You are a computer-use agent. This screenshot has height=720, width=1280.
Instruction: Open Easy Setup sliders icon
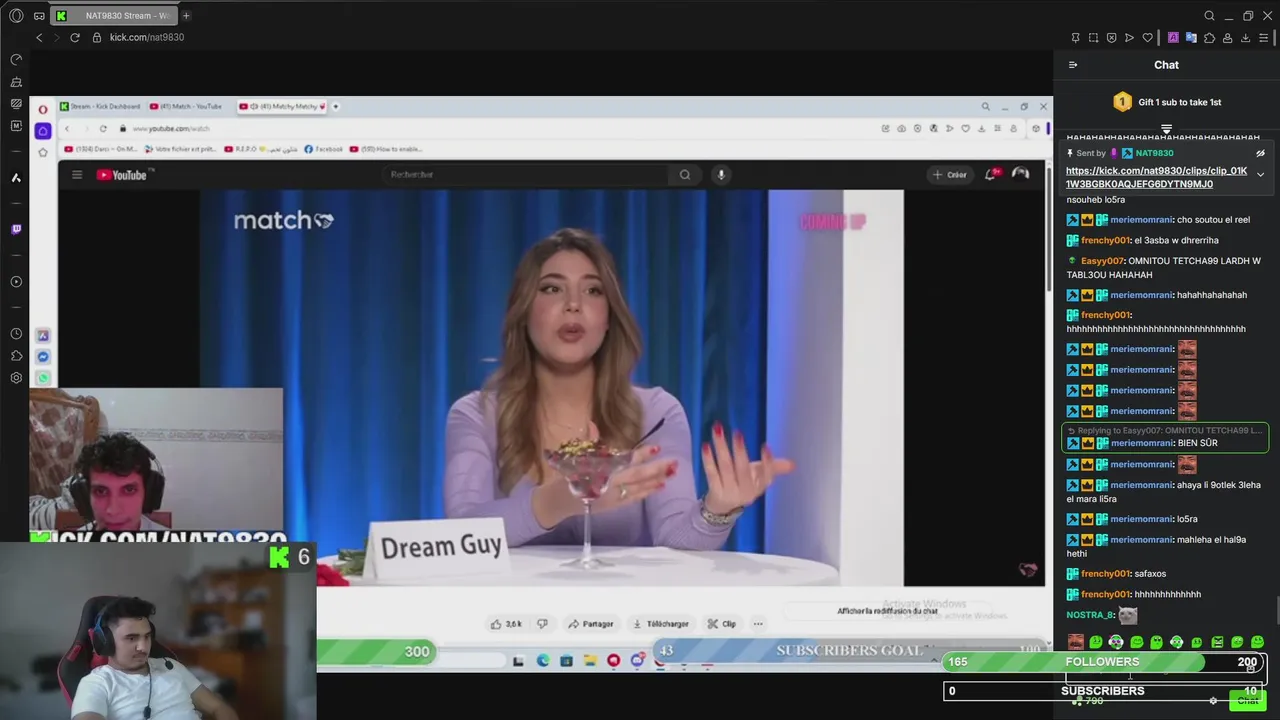(x=1263, y=38)
